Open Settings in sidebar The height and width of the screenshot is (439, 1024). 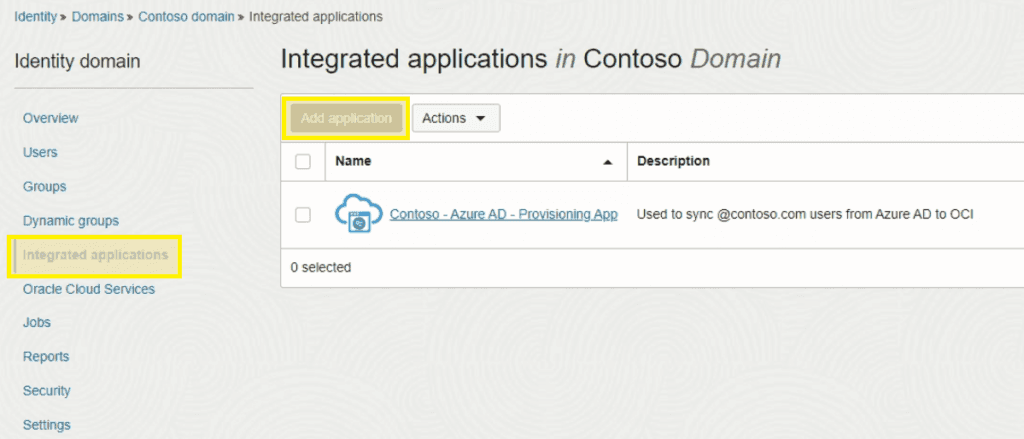point(46,425)
